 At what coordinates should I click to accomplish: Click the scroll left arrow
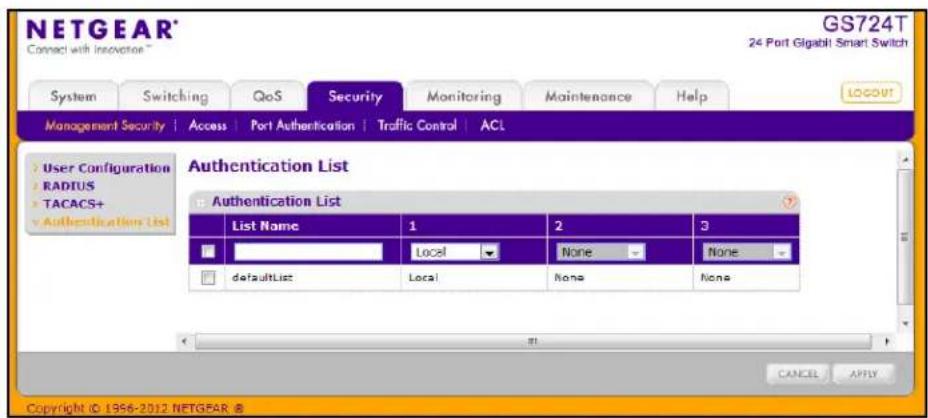[185, 342]
